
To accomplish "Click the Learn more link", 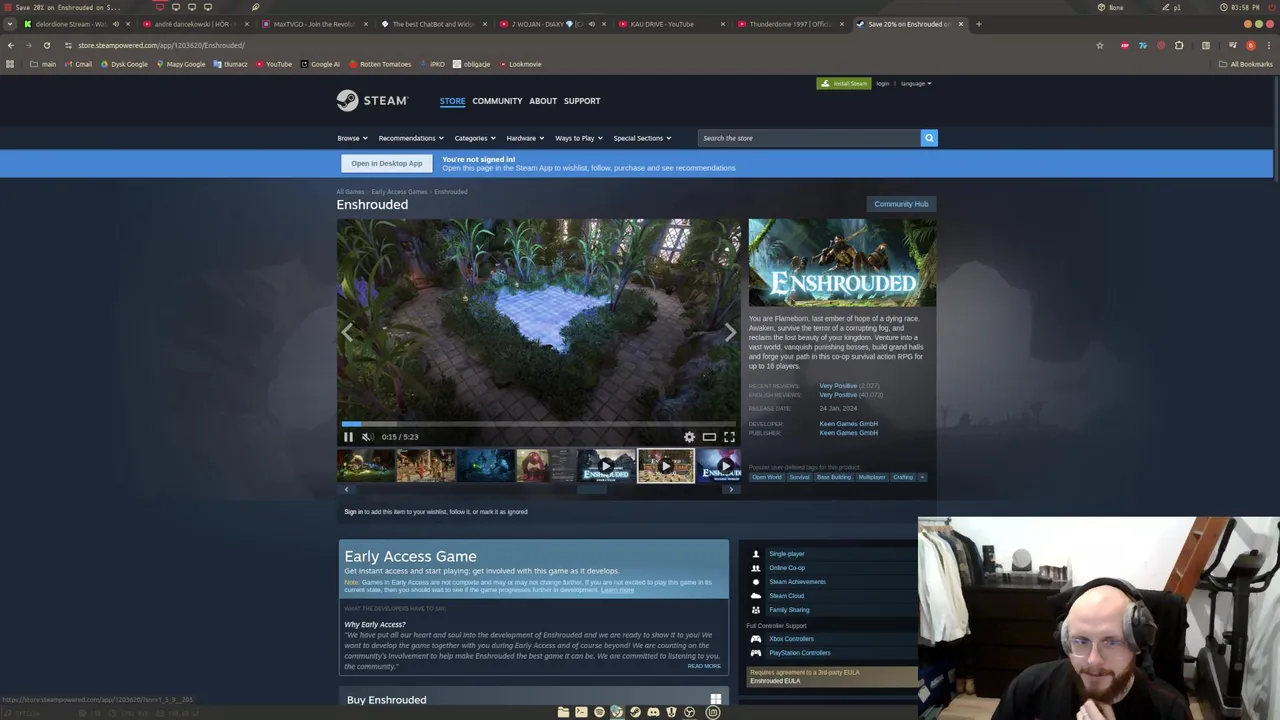I will [617, 590].
